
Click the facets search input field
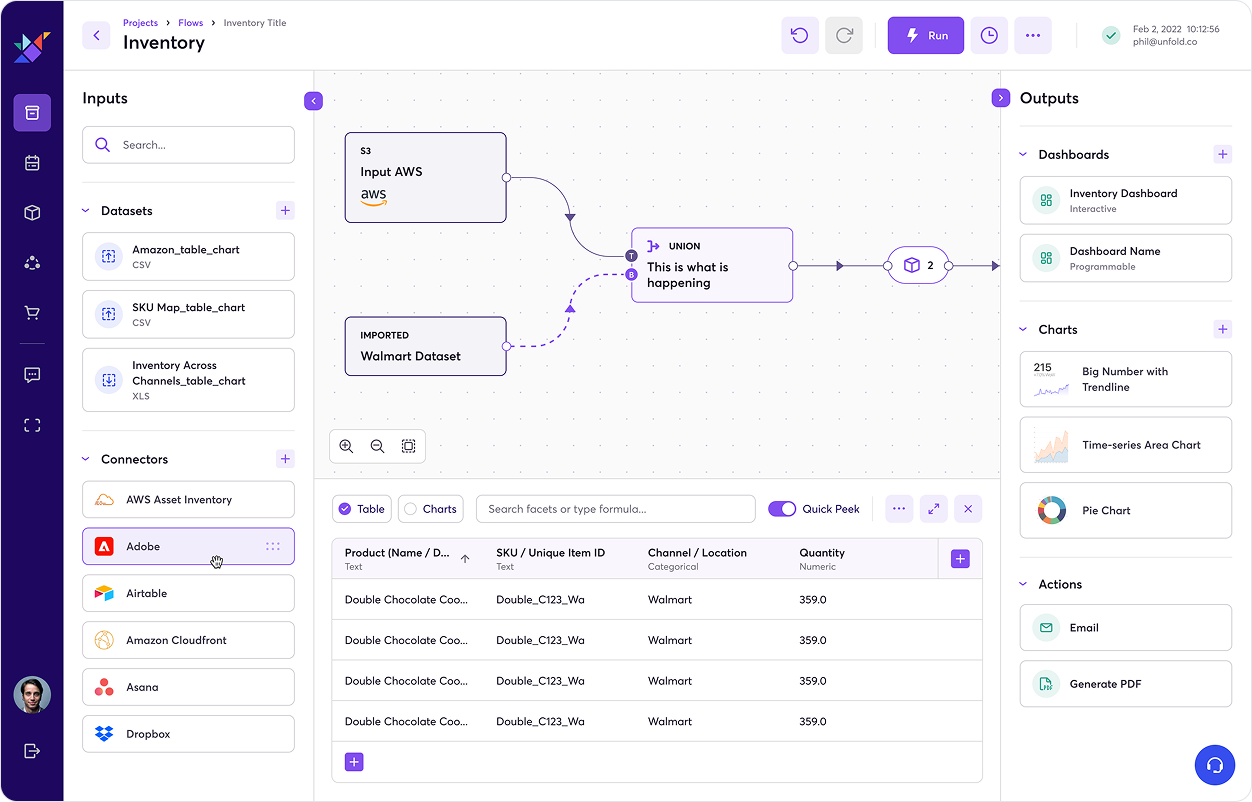coord(615,509)
